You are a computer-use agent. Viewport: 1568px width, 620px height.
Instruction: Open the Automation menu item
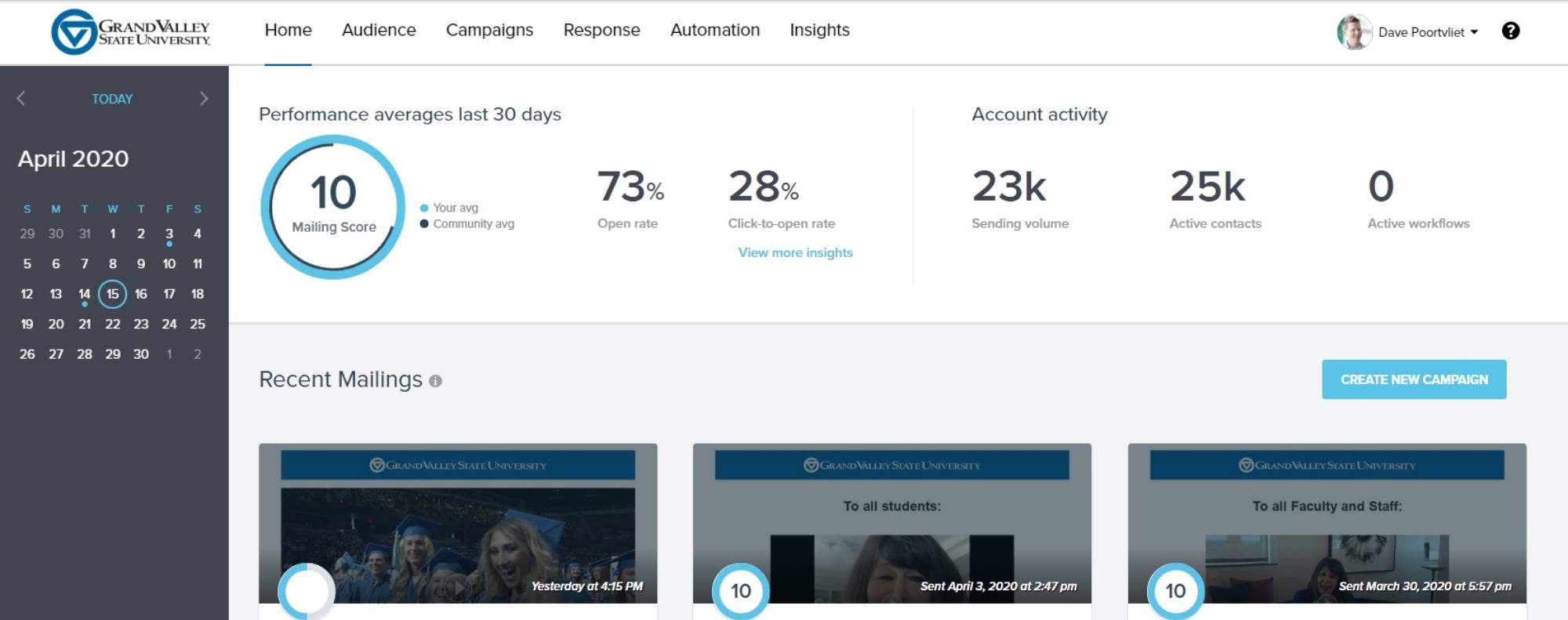[714, 30]
